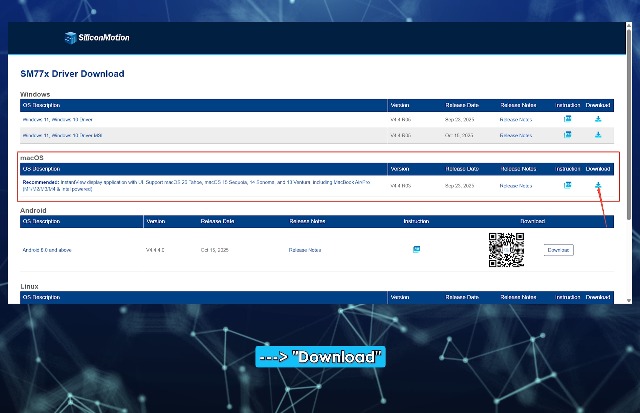640x413 pixels.
Task: Open the Android row instruction icon
Action: coord(416,249)
